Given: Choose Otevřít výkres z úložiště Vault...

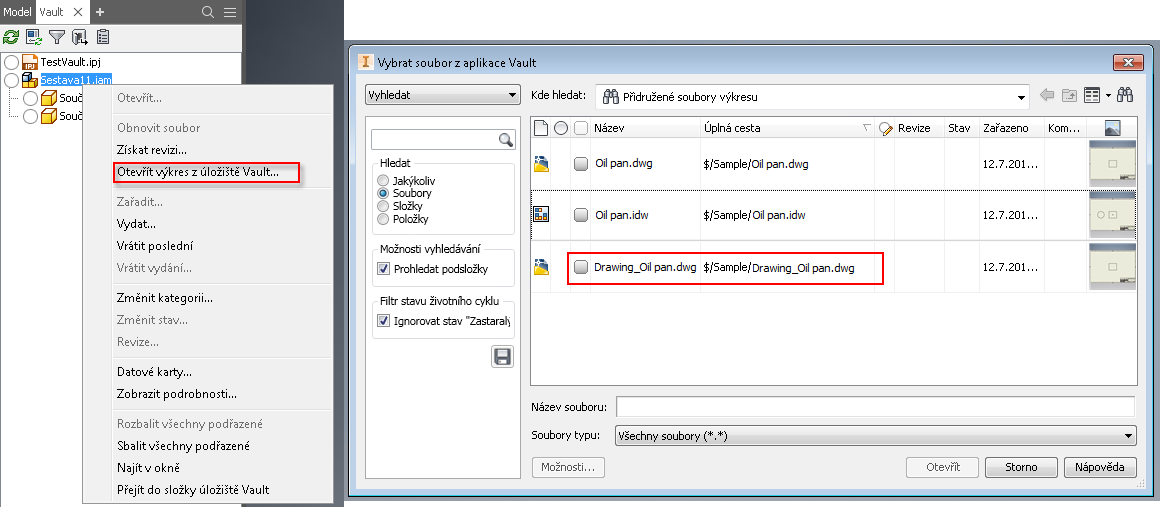Looking at the screenshot, I should point(198,172).
